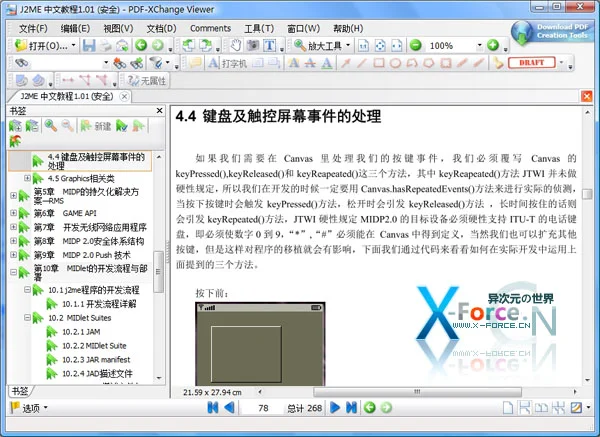Open the 工具(T) menu
This screenshot has height=437, width=600.
pos(259,28)
